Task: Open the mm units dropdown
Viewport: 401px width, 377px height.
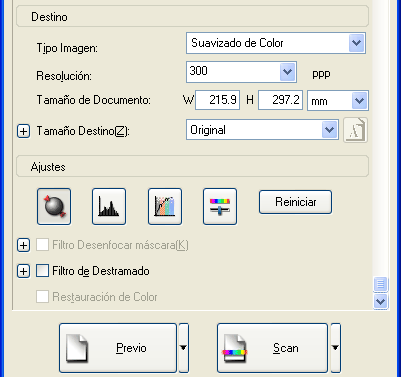Action: pyautogui.click(x=338, y=100)
